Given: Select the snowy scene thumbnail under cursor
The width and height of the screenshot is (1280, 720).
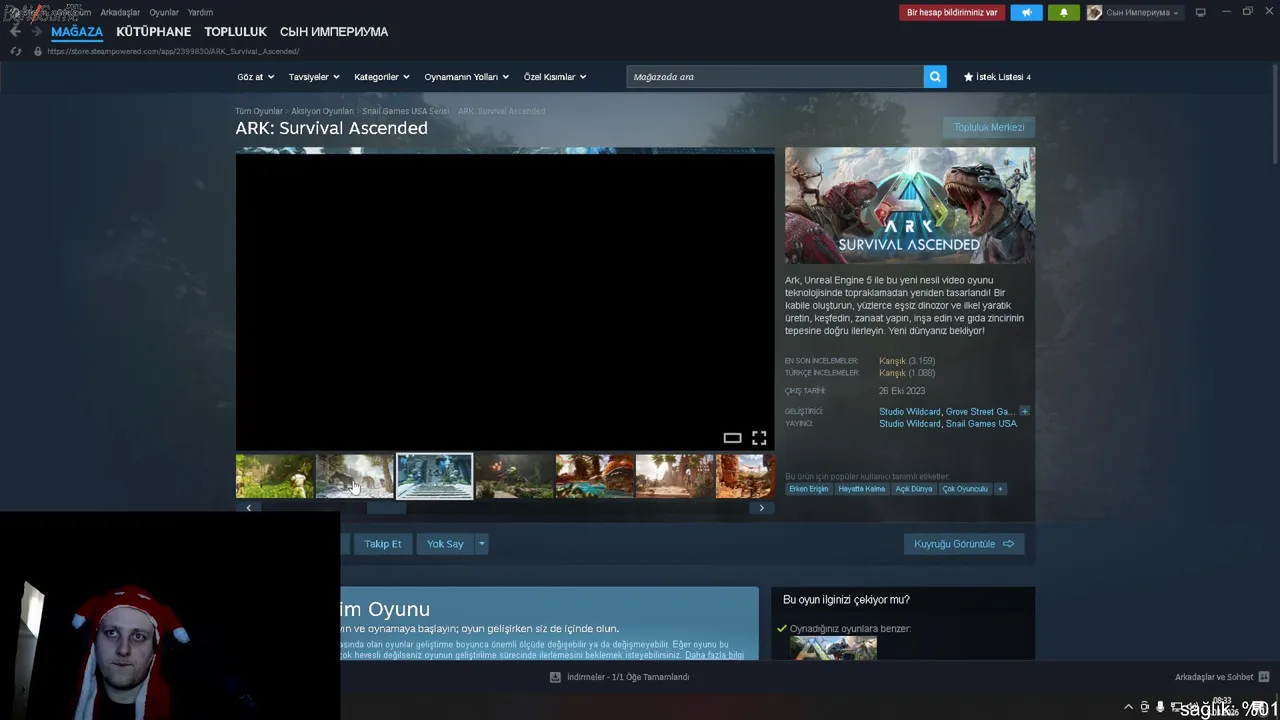Looking at the screenshot, I should pos(355,476).
